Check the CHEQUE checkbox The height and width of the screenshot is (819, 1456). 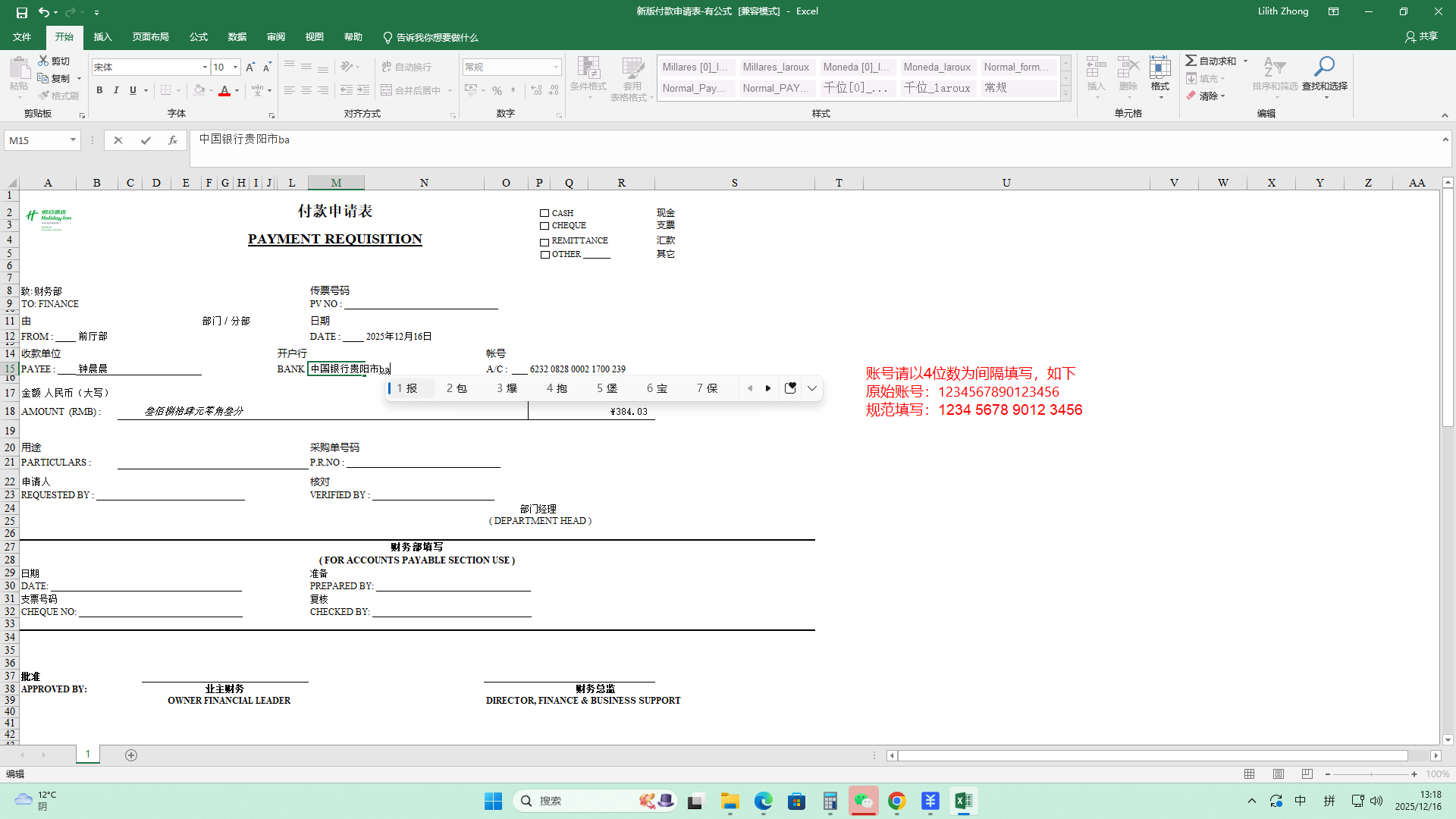click(544, 226)
